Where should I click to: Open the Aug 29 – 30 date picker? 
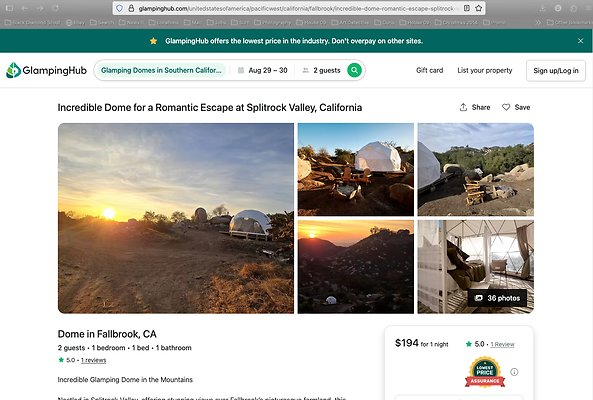pos(262,70)
